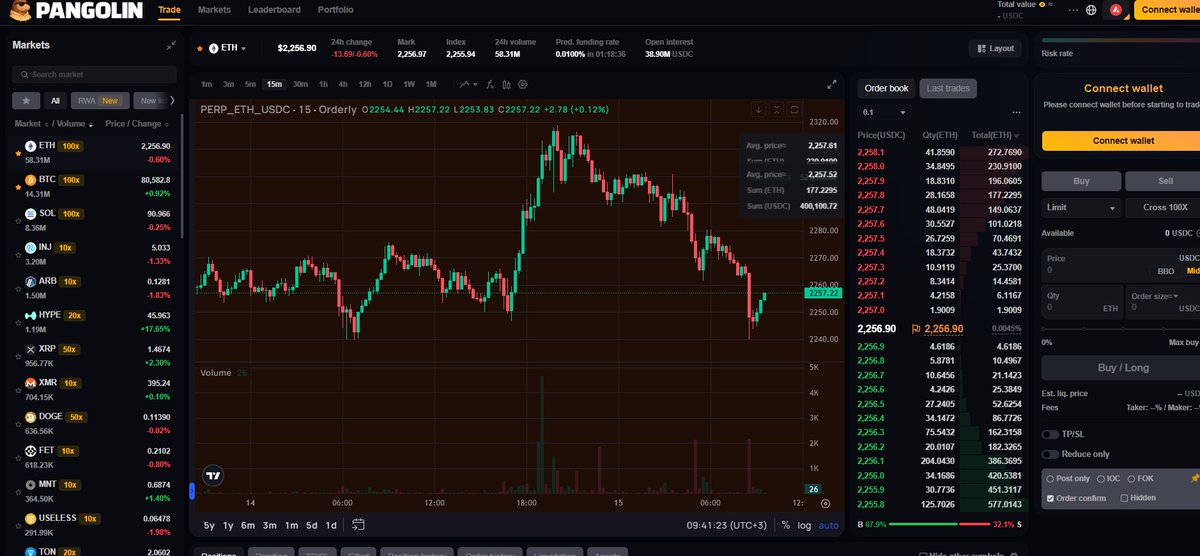Screen dimensions: 1200x556
Task: Click the Layout button
Action: pos(994,48)
